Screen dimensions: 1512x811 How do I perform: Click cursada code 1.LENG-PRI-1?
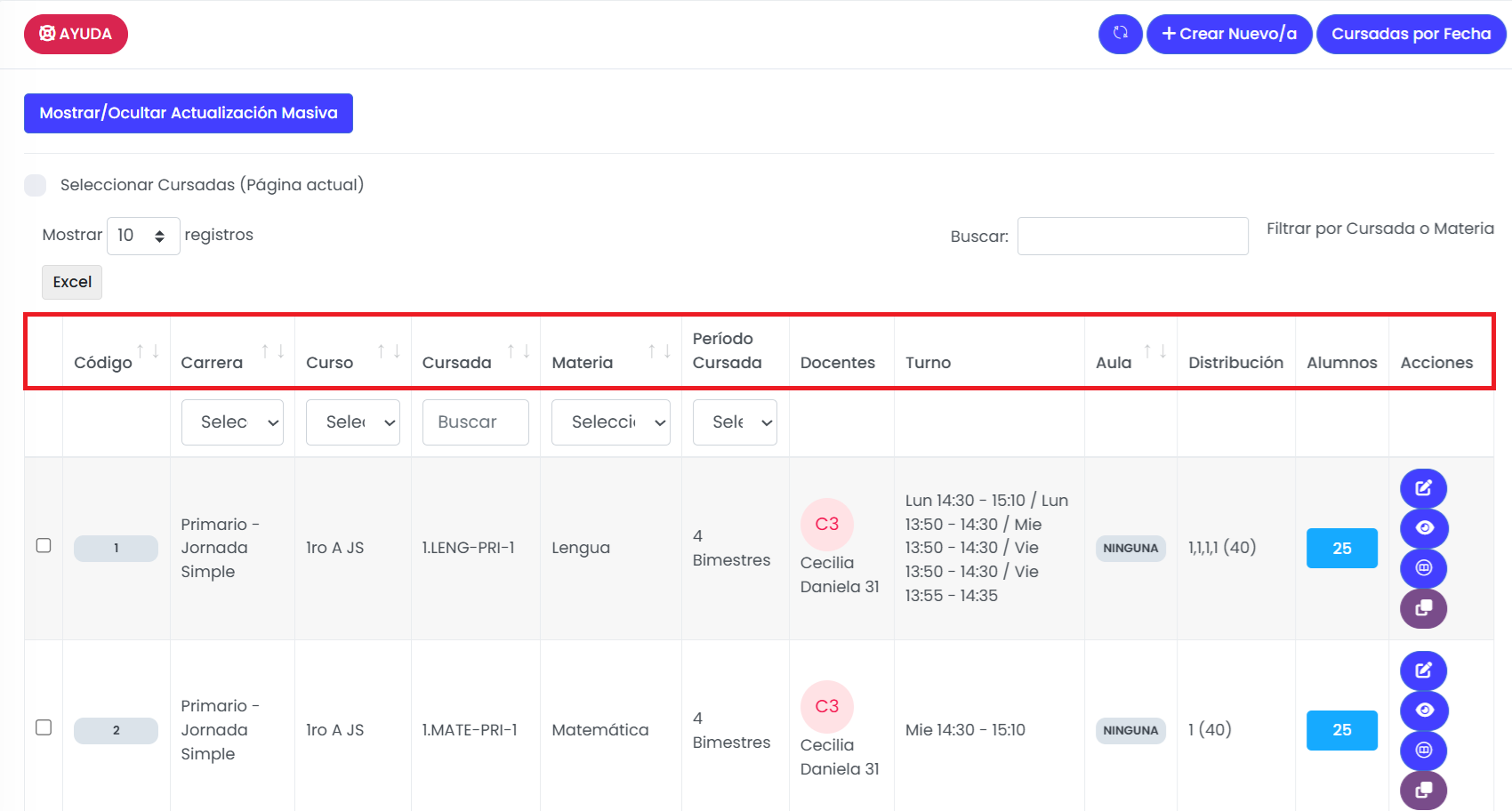469,548
